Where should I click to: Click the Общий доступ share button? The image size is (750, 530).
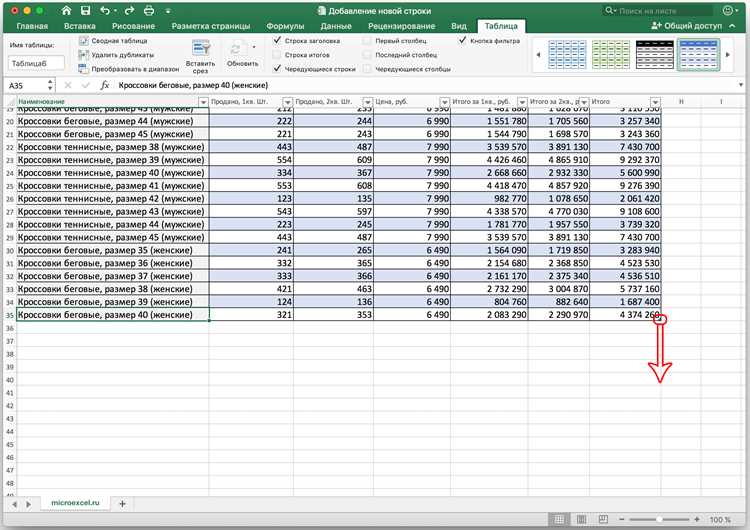tap(686, 26)
